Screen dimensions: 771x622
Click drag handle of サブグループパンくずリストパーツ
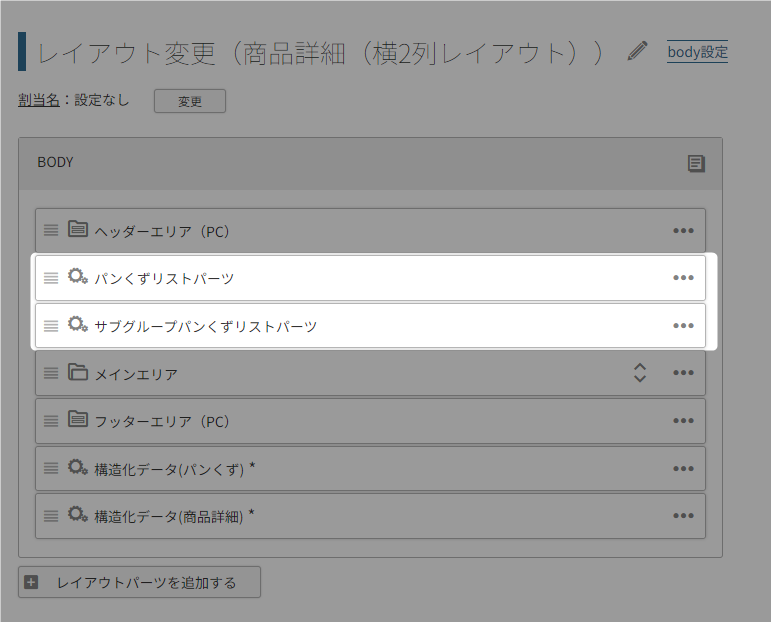point(51,326)
